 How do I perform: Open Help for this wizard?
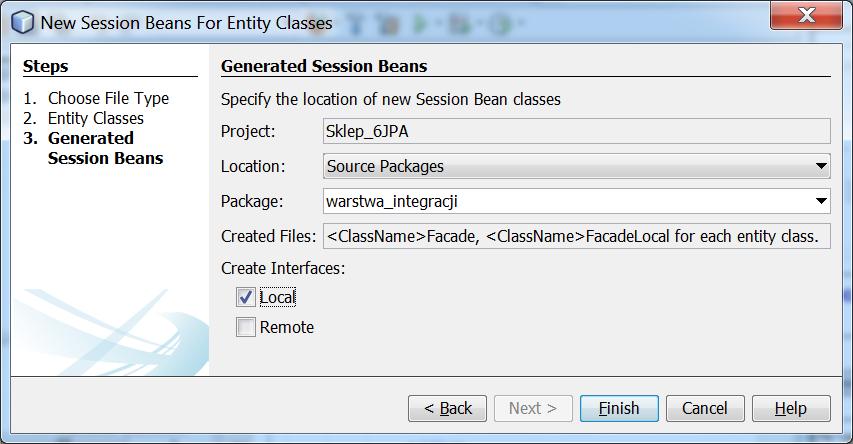click(791, 408)
